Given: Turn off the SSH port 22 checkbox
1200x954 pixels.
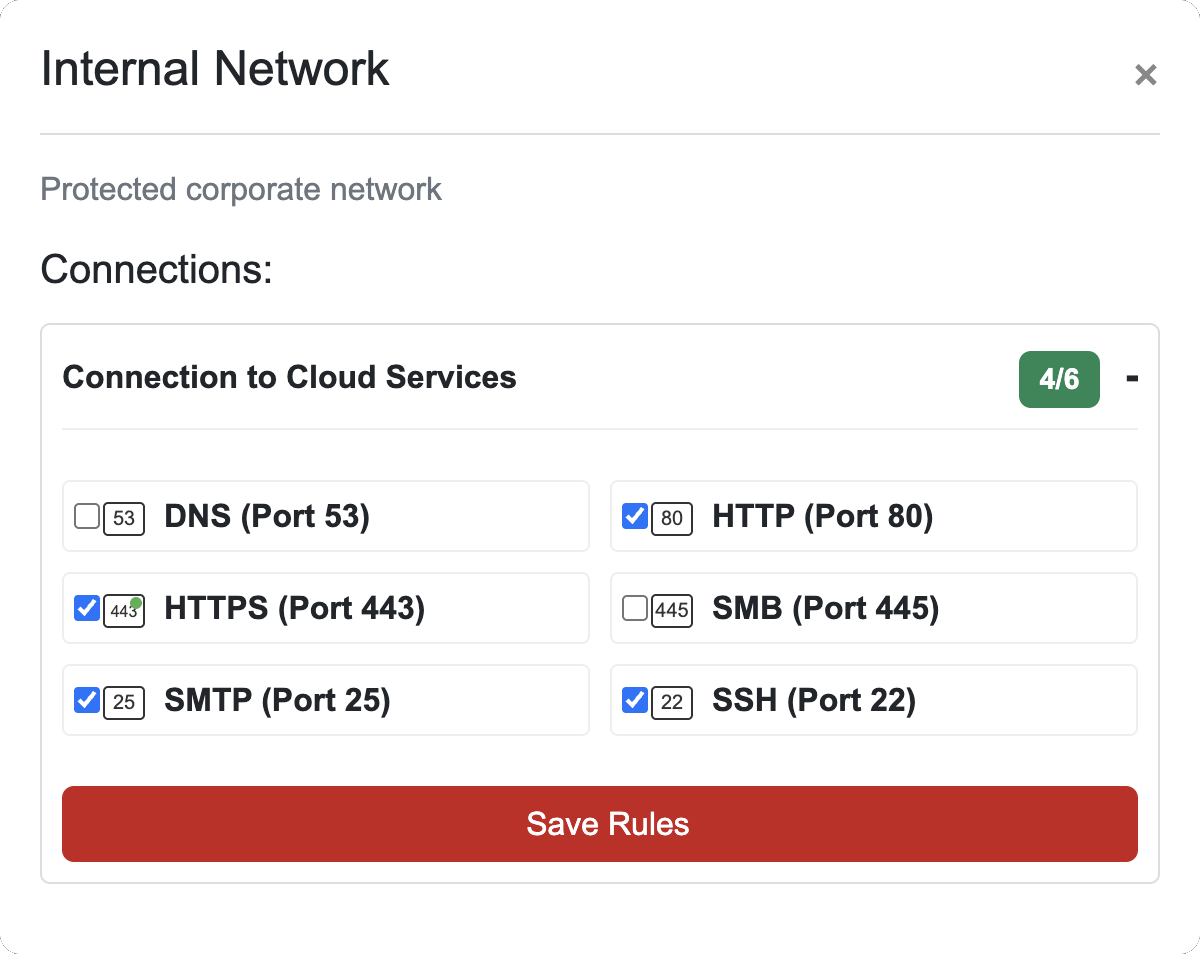Looking at the screenshot, I should 635,700.
